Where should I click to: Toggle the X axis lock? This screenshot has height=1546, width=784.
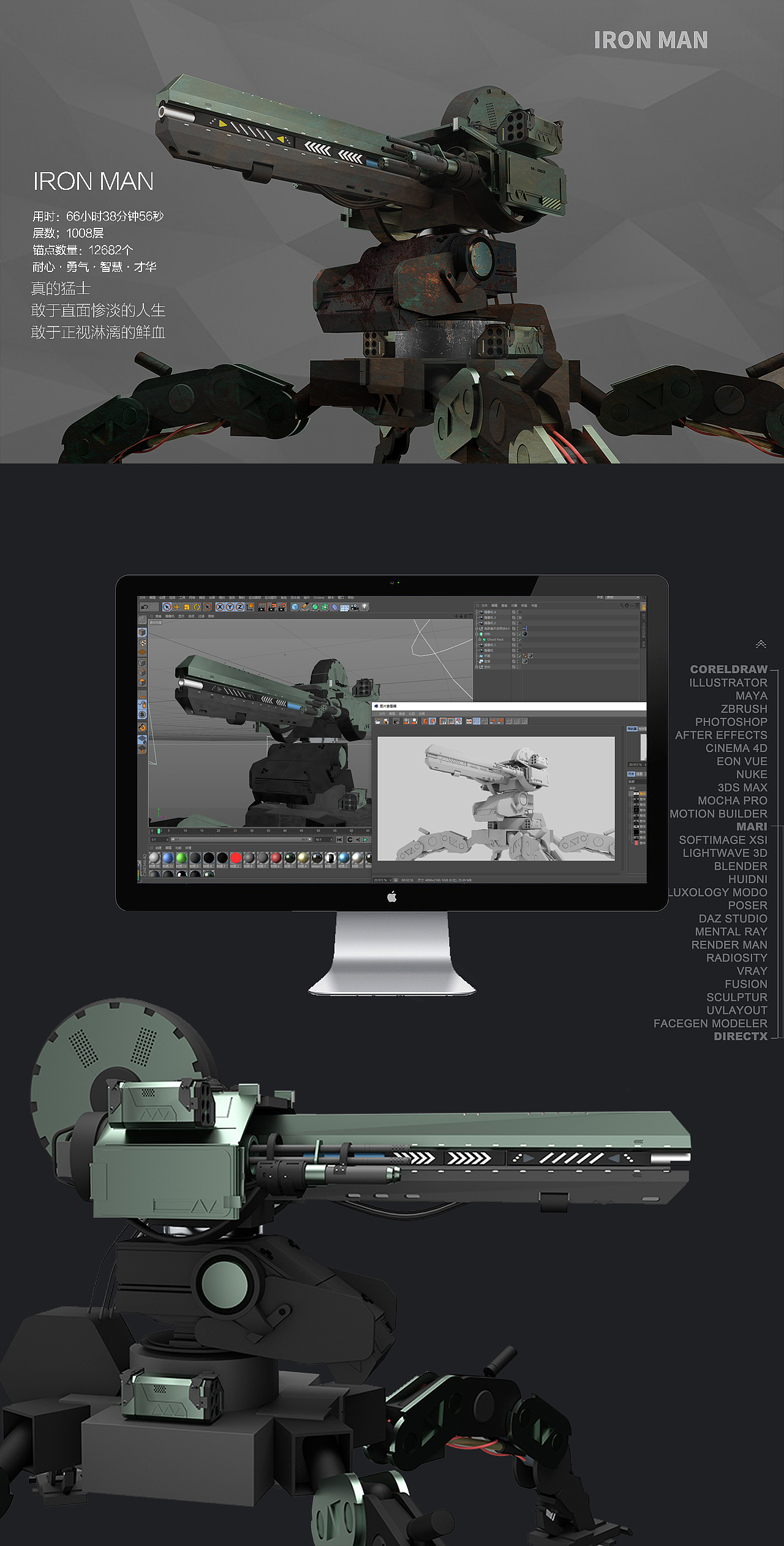click(220, 607)
